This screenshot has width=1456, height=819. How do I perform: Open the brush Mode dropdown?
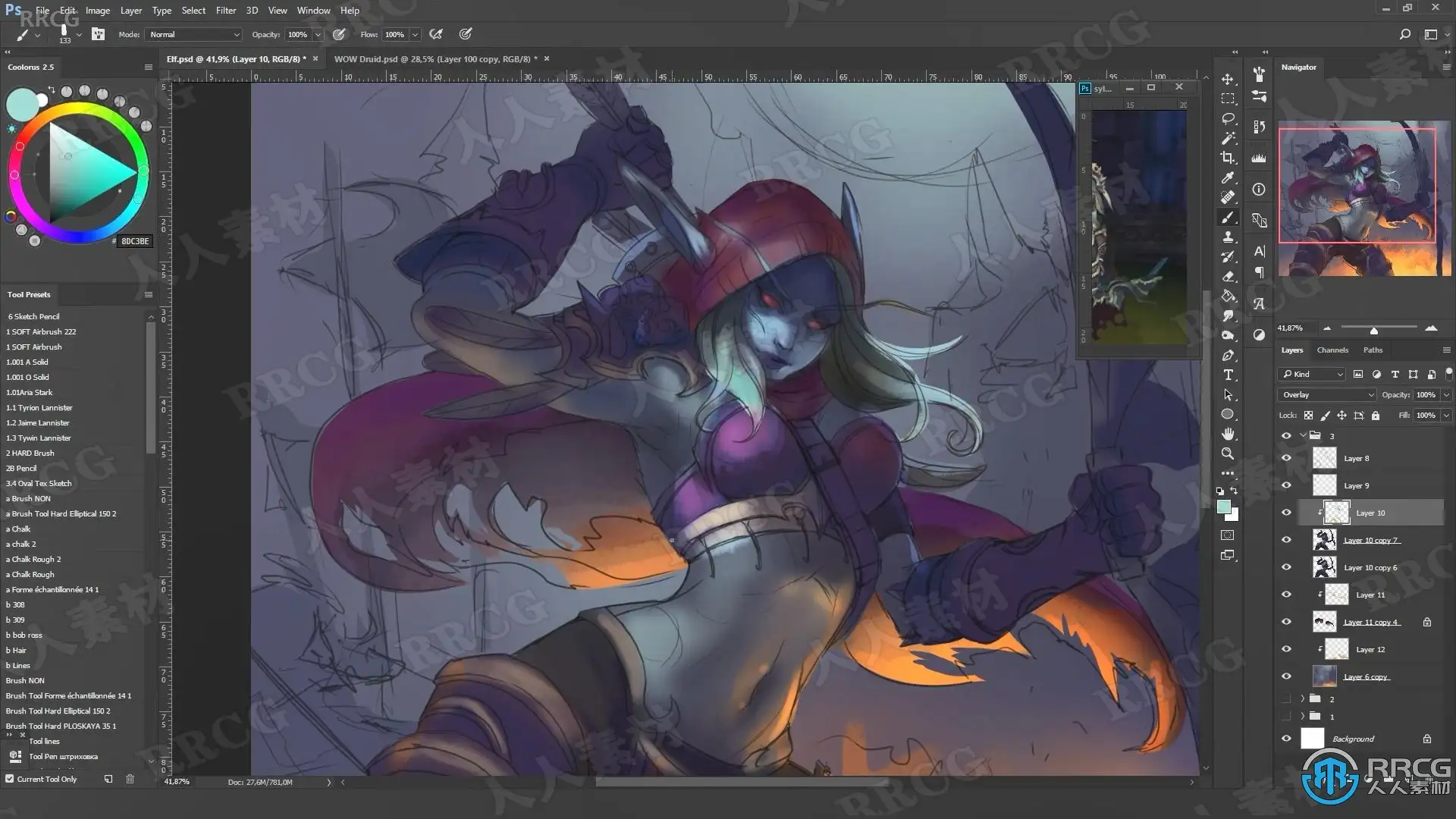tap(194, 35)
